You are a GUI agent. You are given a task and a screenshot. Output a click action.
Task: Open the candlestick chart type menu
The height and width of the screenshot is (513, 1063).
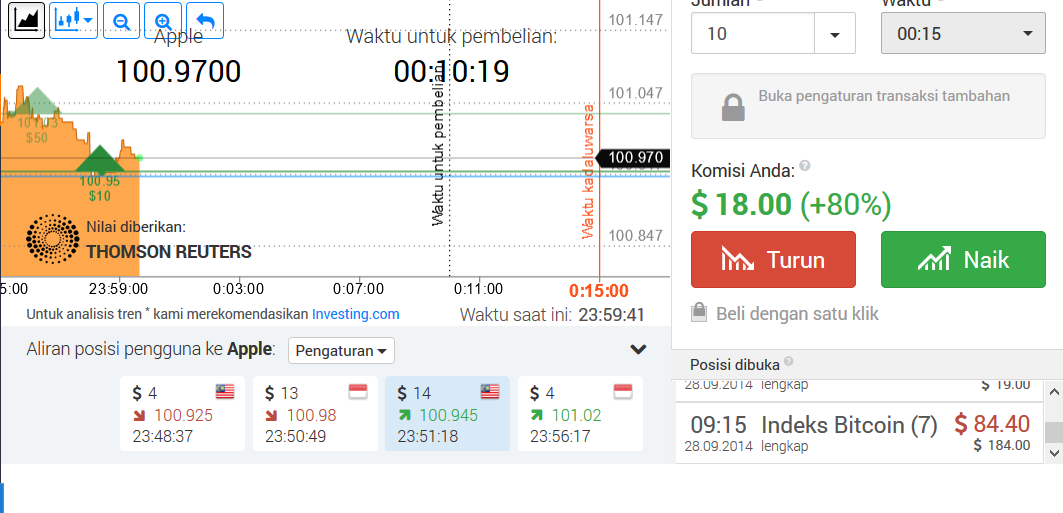tap(74, 20)
